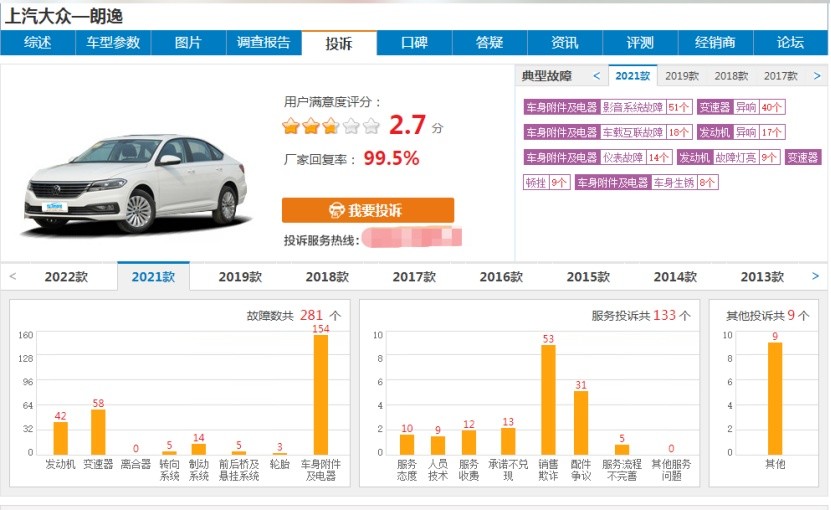Click the 发动机 bar with 42 faults

[x=60, y=438]
